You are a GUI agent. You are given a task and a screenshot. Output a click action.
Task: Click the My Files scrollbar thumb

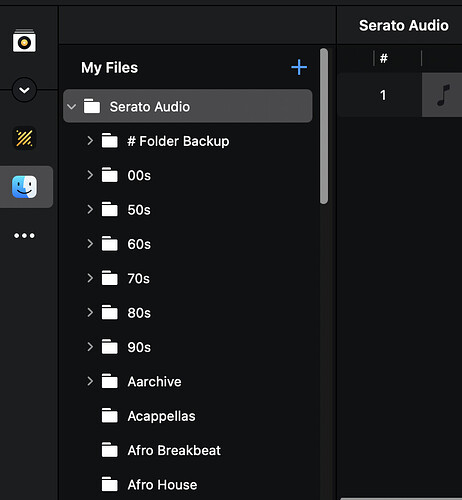pos(324,126)
